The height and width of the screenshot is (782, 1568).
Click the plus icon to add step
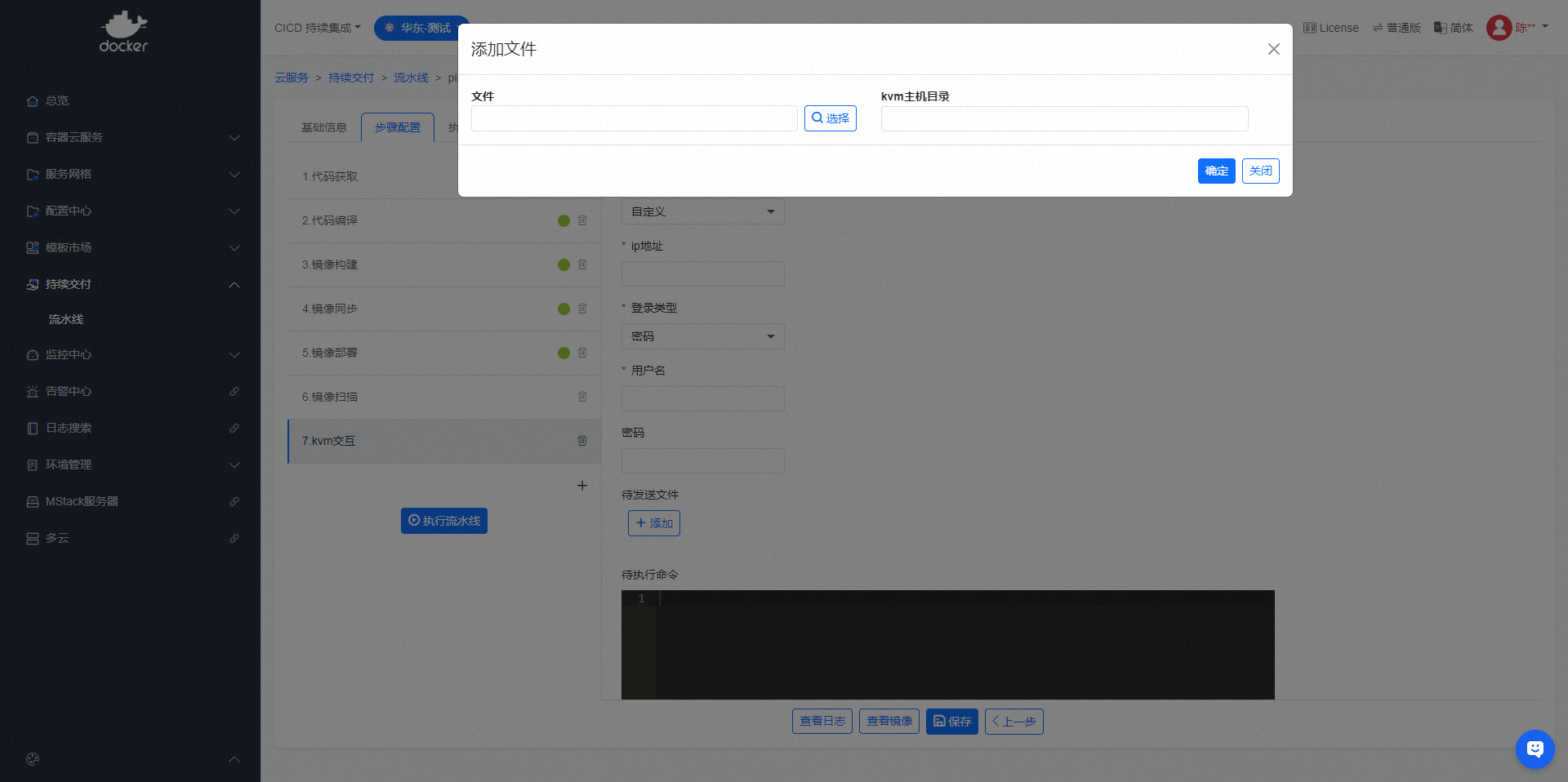coord(582,486)
